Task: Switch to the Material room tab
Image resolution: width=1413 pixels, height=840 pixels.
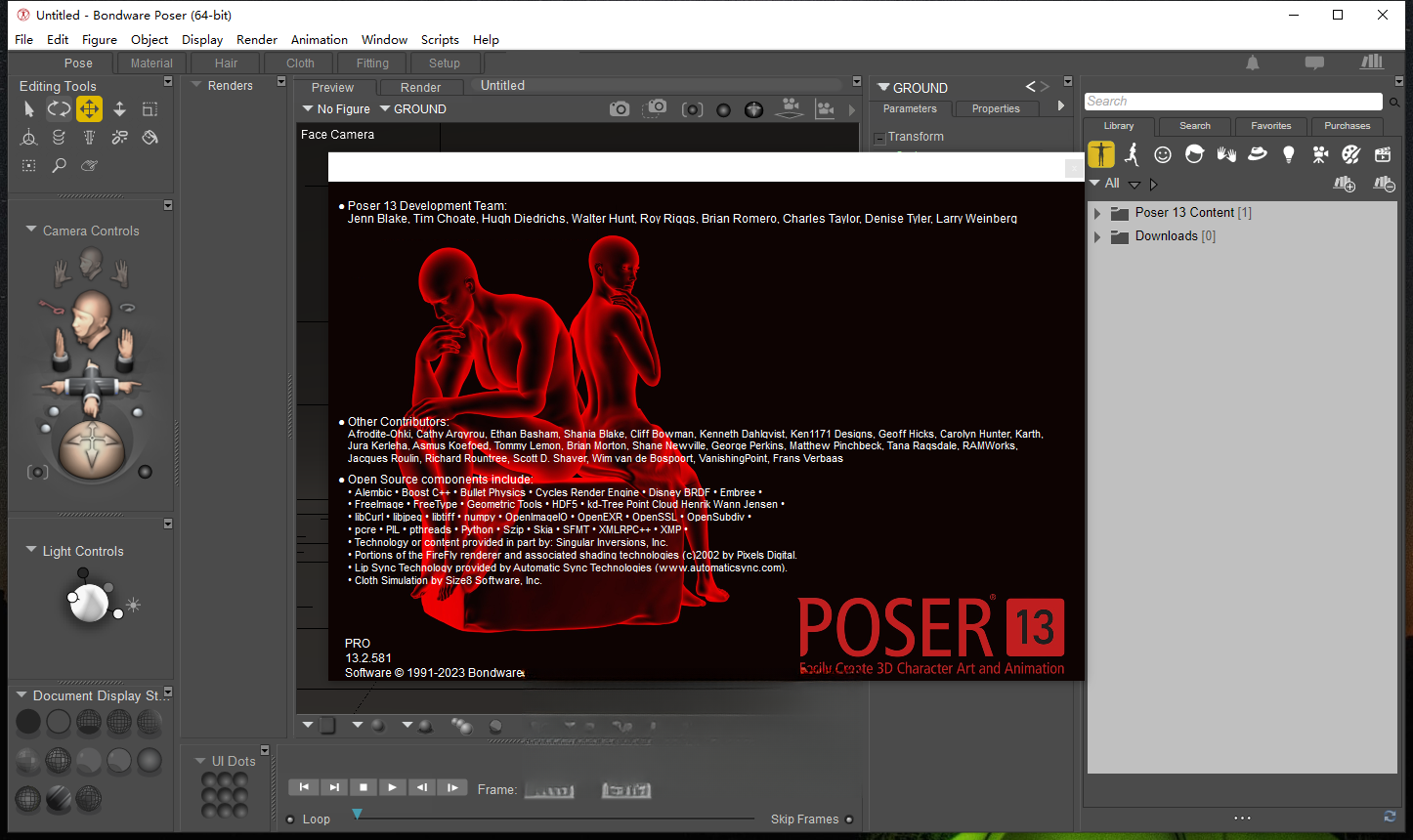Action: tap(151, 63)
